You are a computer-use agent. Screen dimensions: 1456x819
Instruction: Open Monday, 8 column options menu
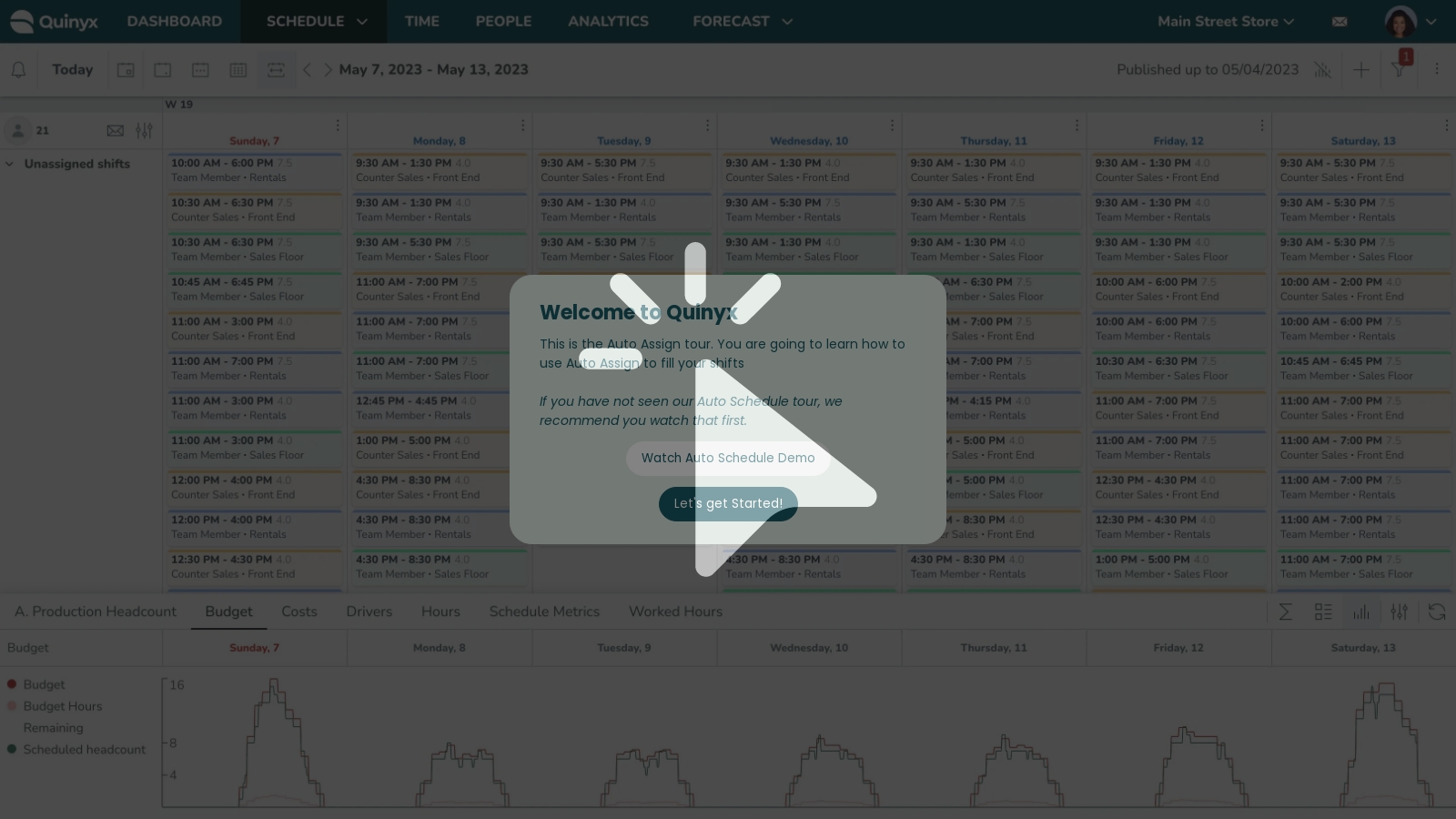[x=522, y=126]
